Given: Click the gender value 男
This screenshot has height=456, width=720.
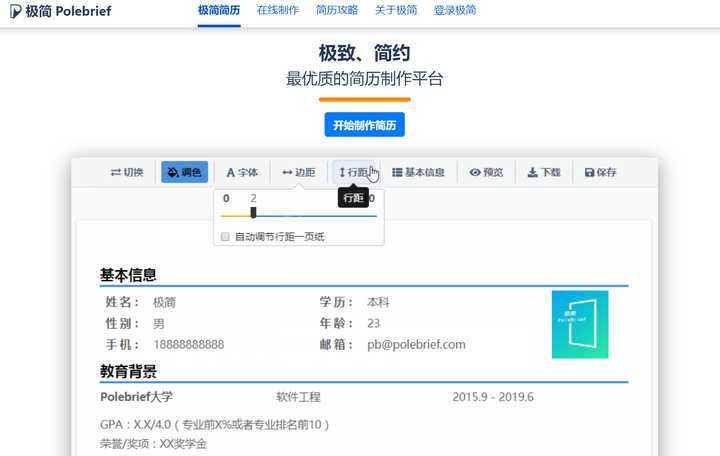Looking at the screenshot, I should point(158,323).
